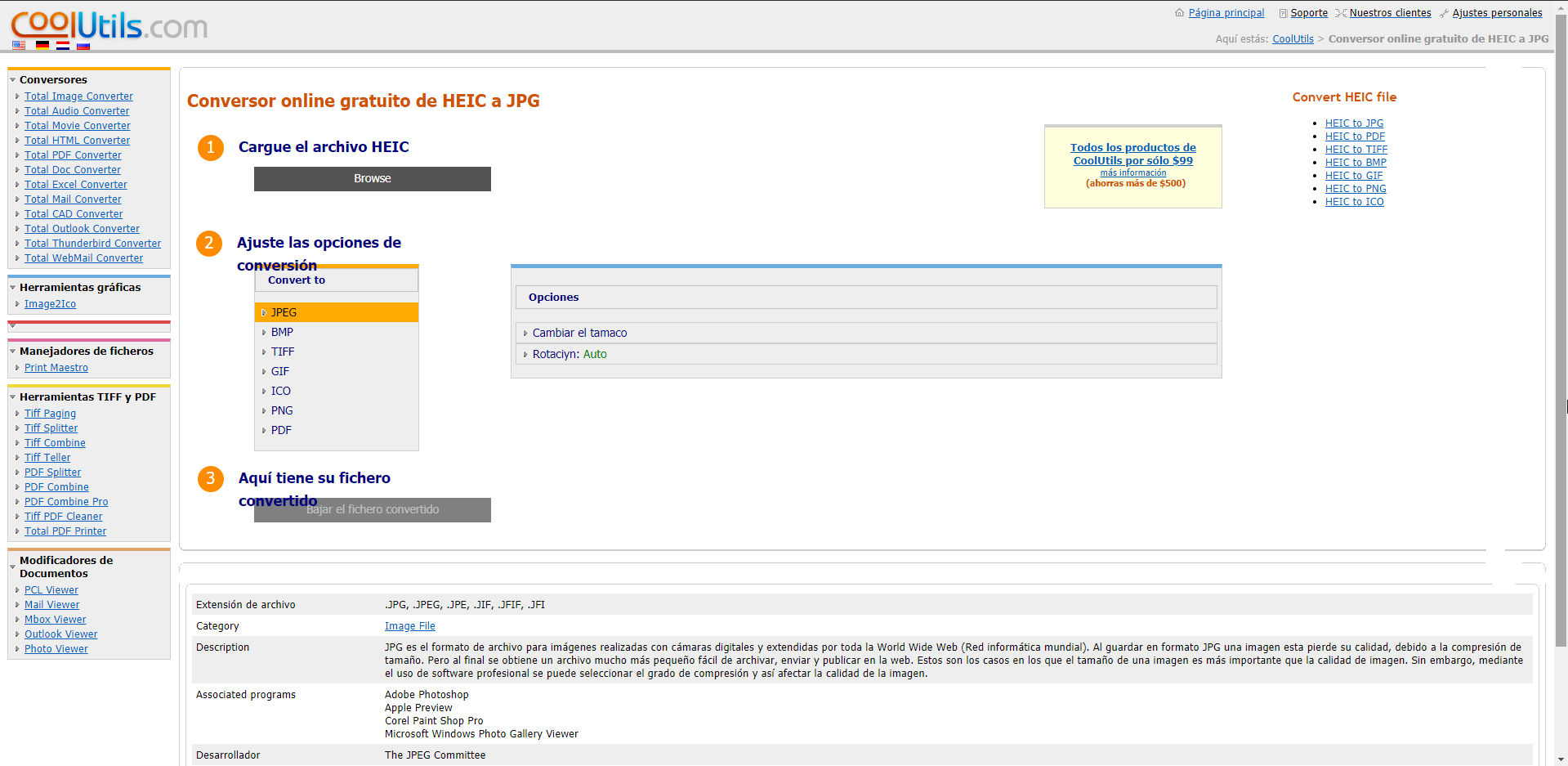Image resolution: width=1568 pixels, height=766 pixels.
Task: Click Browse to upload a HEIC file
Action: 373,179
